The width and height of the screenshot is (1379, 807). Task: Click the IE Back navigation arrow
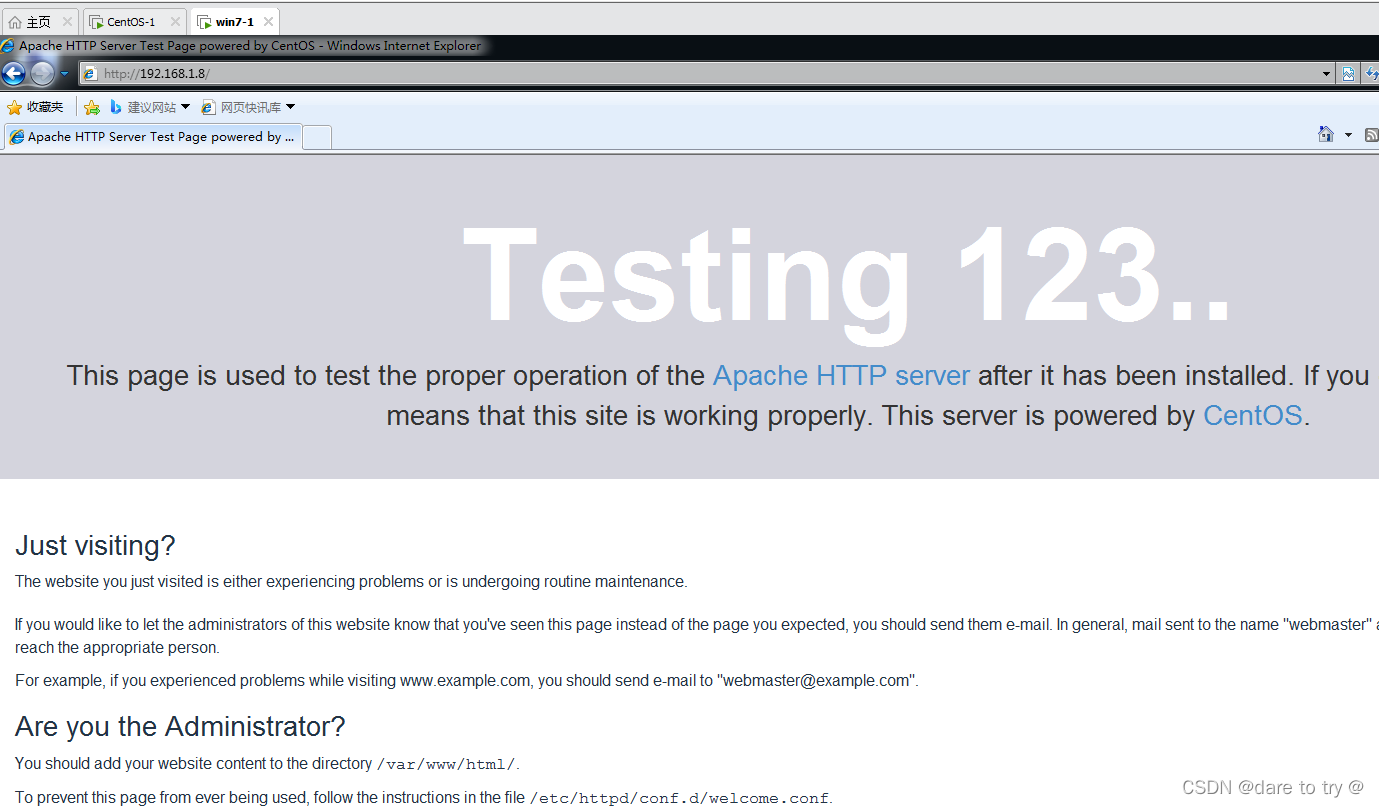click(13, 73)
